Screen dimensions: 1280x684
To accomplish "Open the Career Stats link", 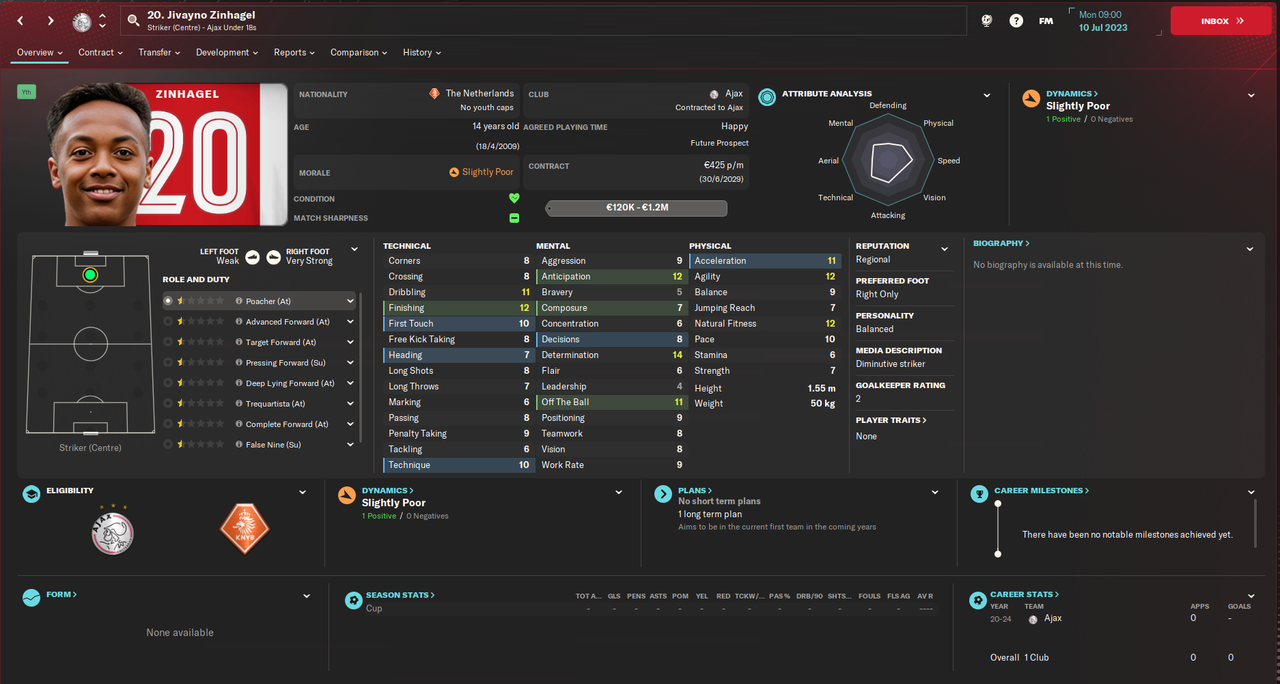I will (x=1025, y=594).
